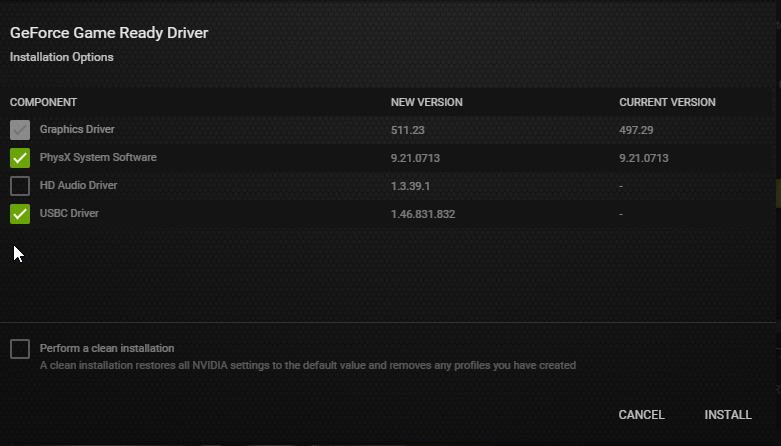Click the CANCEL button

(x=642, y=415)
